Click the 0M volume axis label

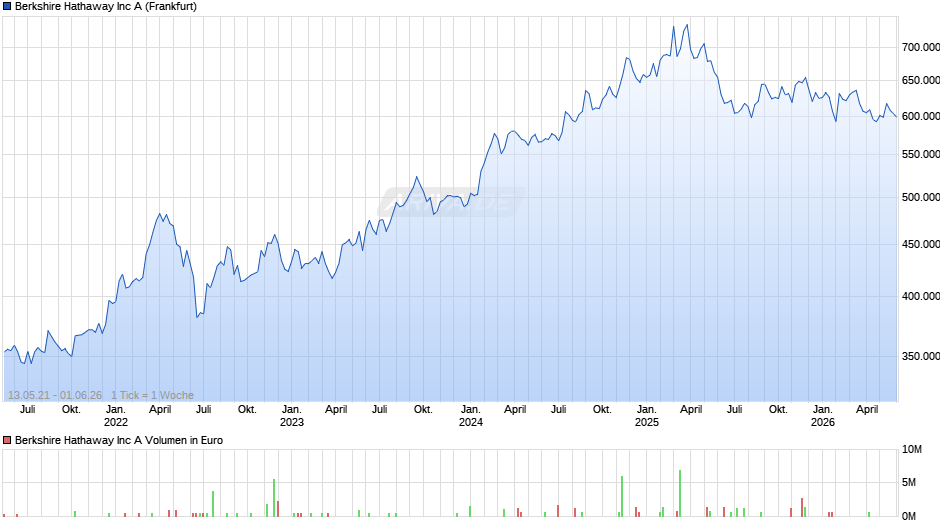point(909,516)
